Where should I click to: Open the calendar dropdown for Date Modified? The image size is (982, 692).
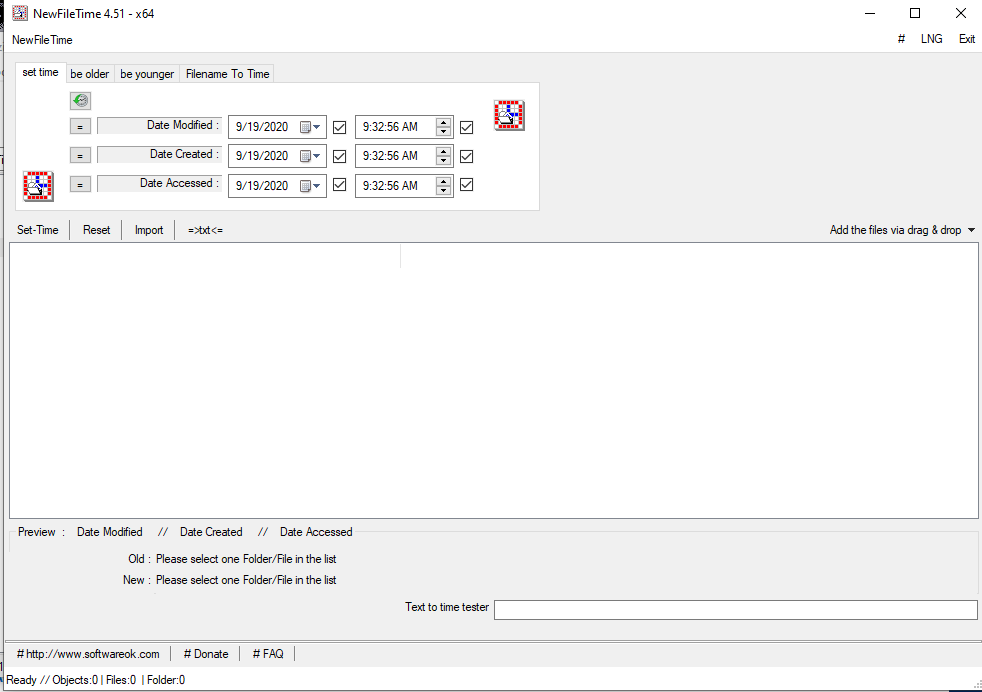[x=310, y=127]
